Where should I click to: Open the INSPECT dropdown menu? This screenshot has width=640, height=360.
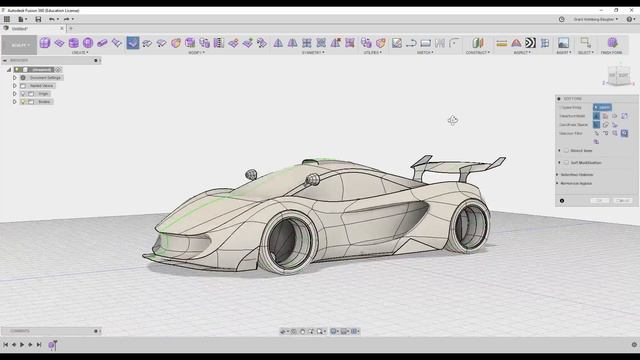coord(522,52)
